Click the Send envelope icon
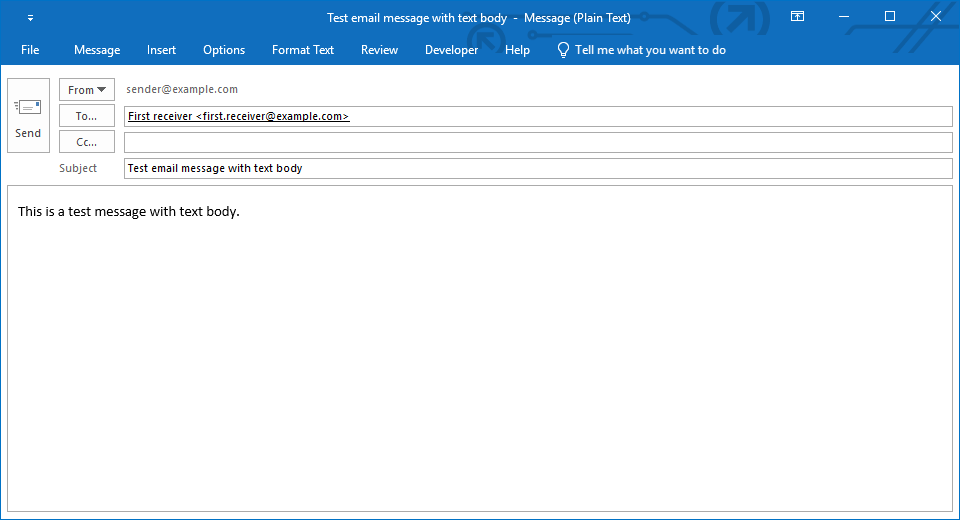 pyautogui.click(x=28, y=107)
